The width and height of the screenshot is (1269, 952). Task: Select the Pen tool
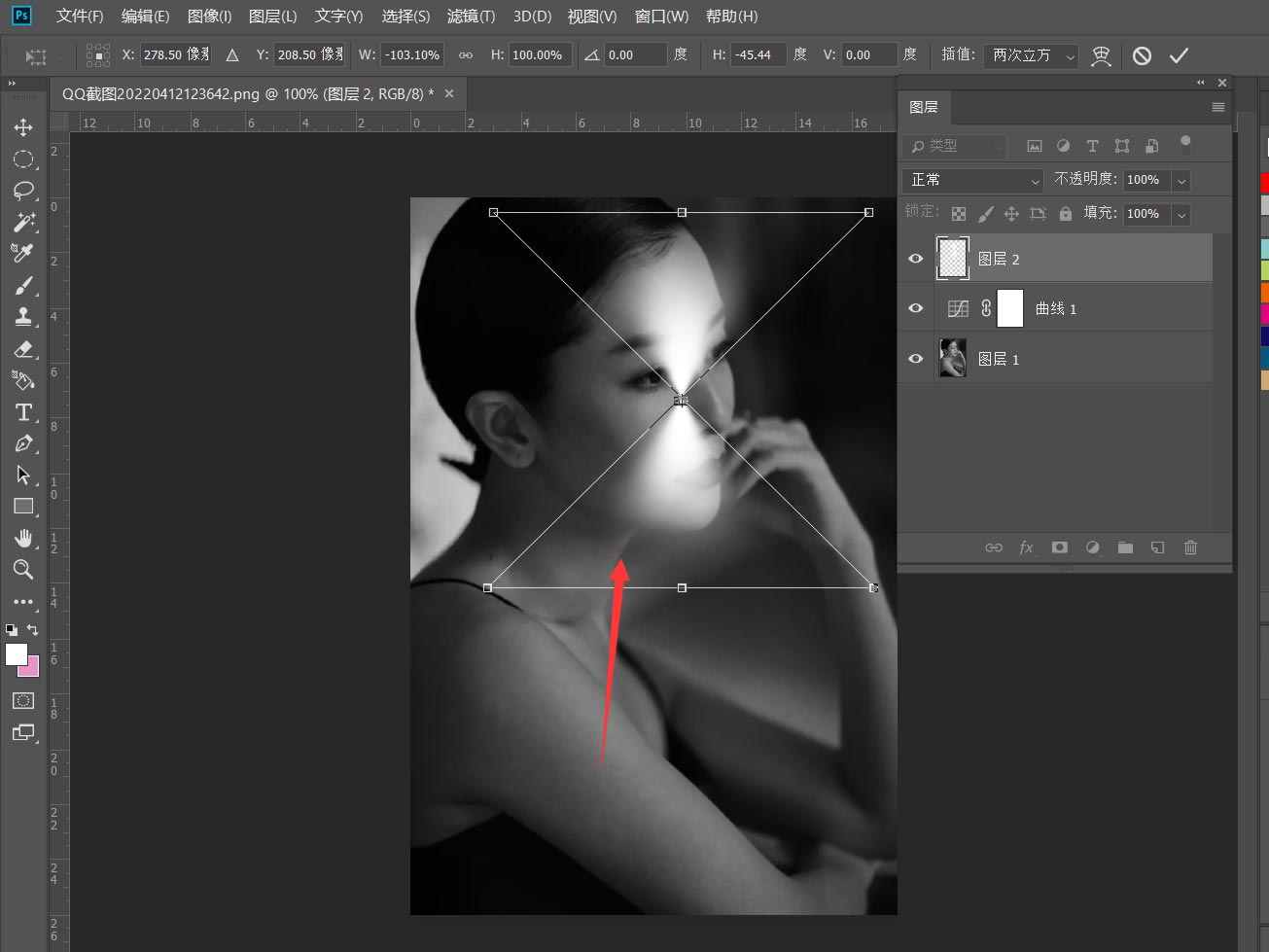pyautogui.click(x=23, y=443)
